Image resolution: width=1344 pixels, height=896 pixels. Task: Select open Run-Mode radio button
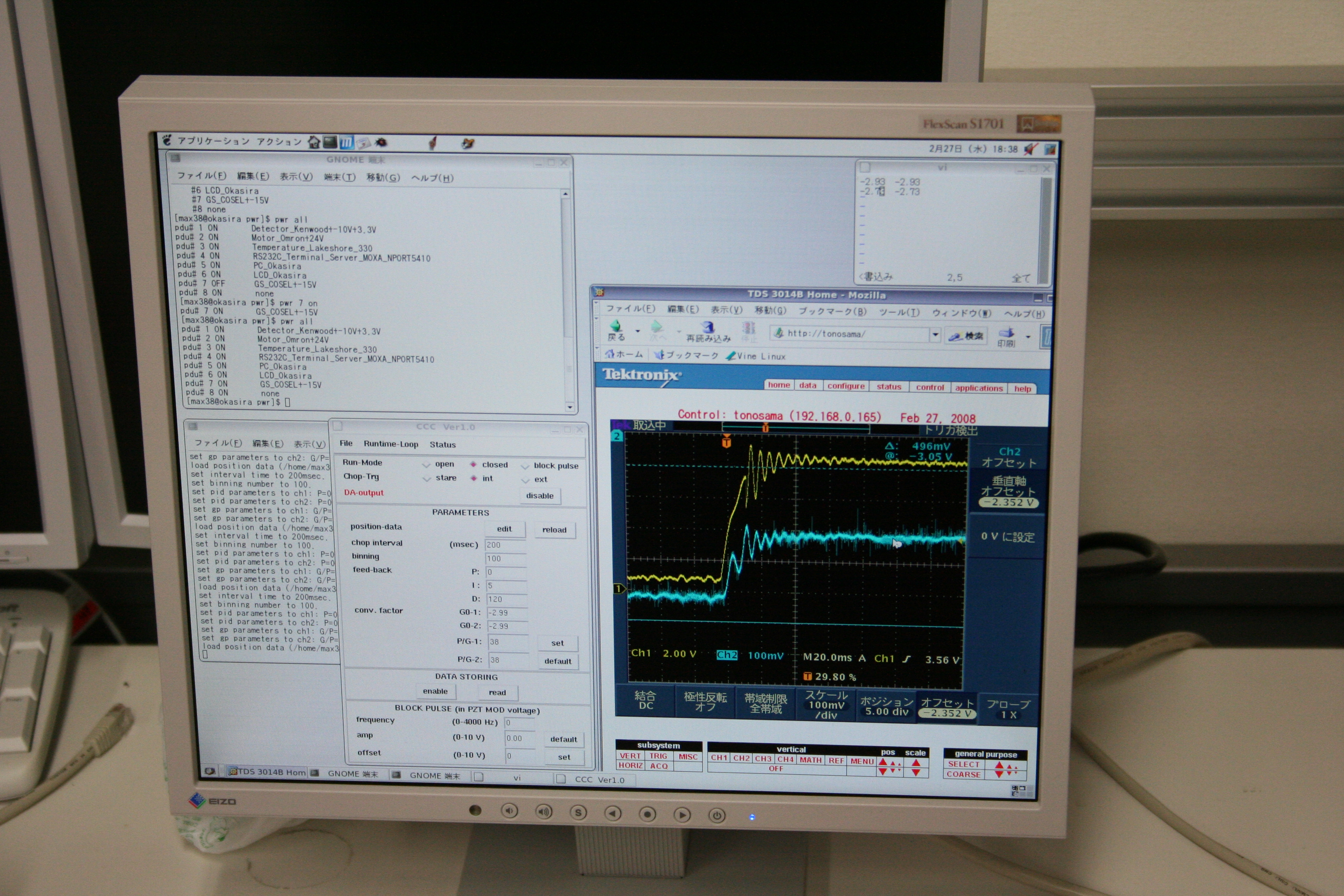pos(426,465)
